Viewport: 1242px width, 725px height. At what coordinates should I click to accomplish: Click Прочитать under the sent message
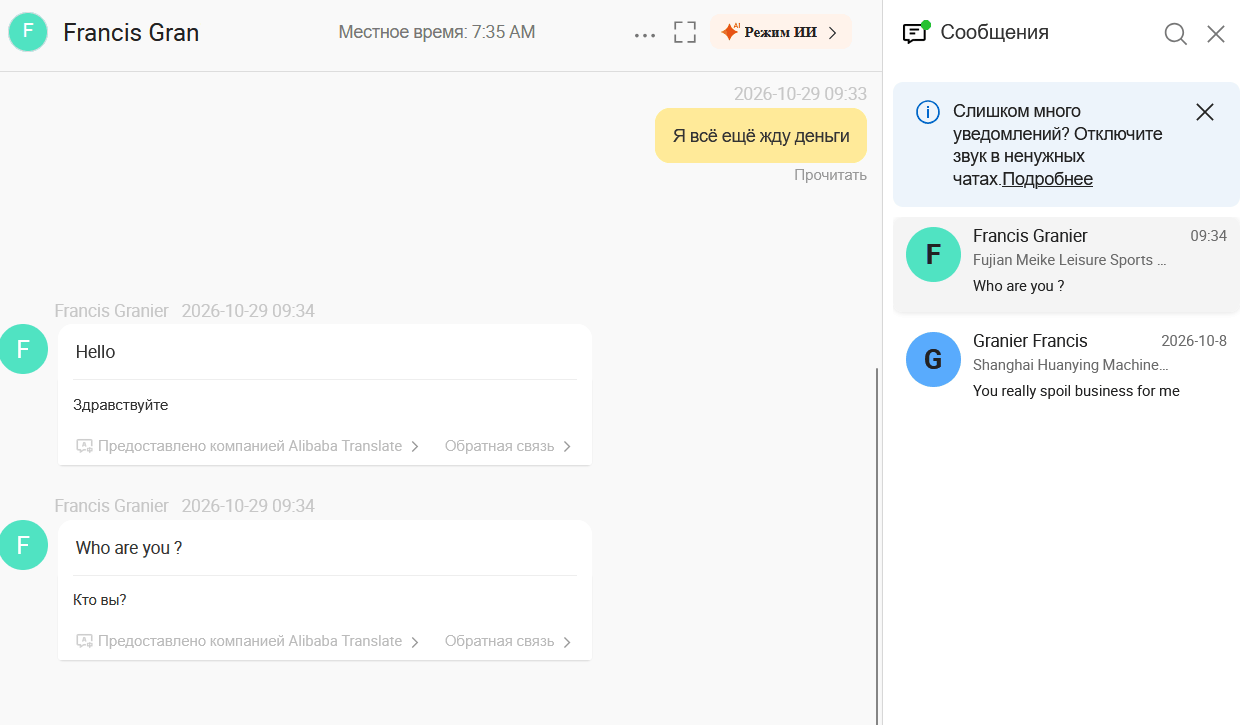[830, 175]
